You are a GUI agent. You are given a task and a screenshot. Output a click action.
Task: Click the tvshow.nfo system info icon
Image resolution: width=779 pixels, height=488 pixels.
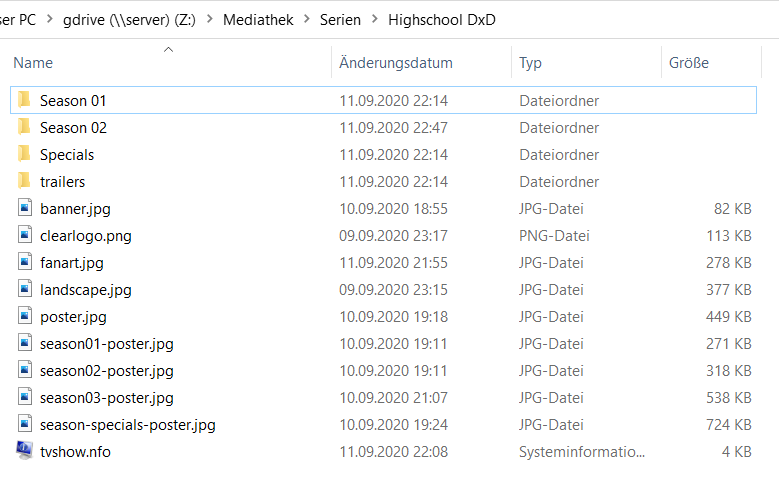(x=24, y=451)
